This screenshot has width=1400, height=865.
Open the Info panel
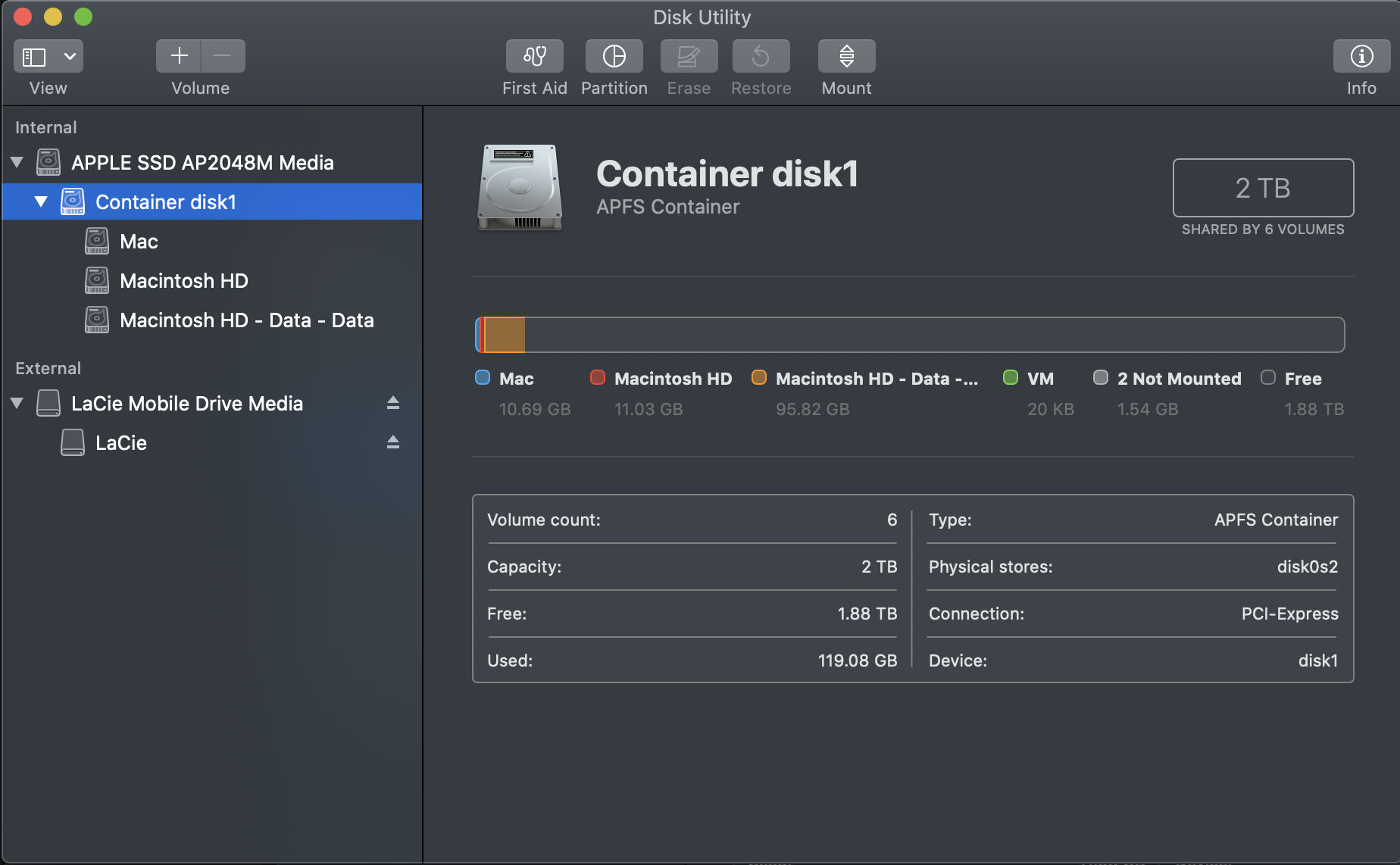1361,57
